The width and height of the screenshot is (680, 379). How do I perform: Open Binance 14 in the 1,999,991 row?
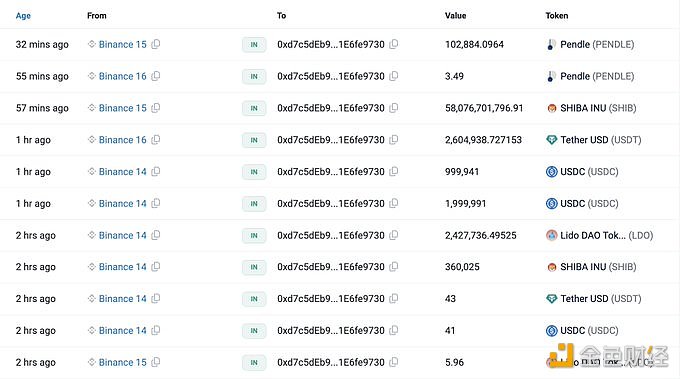123,203
